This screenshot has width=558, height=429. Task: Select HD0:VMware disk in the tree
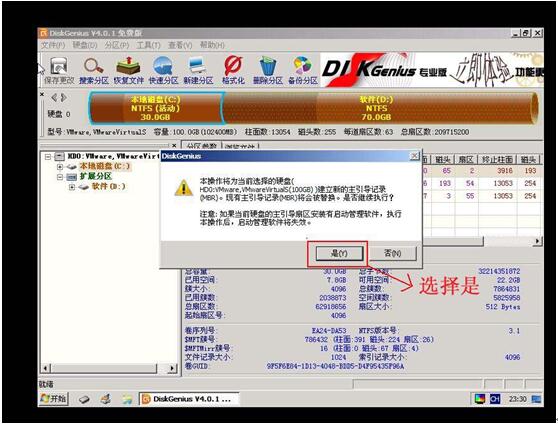click(x=113, y=156)
